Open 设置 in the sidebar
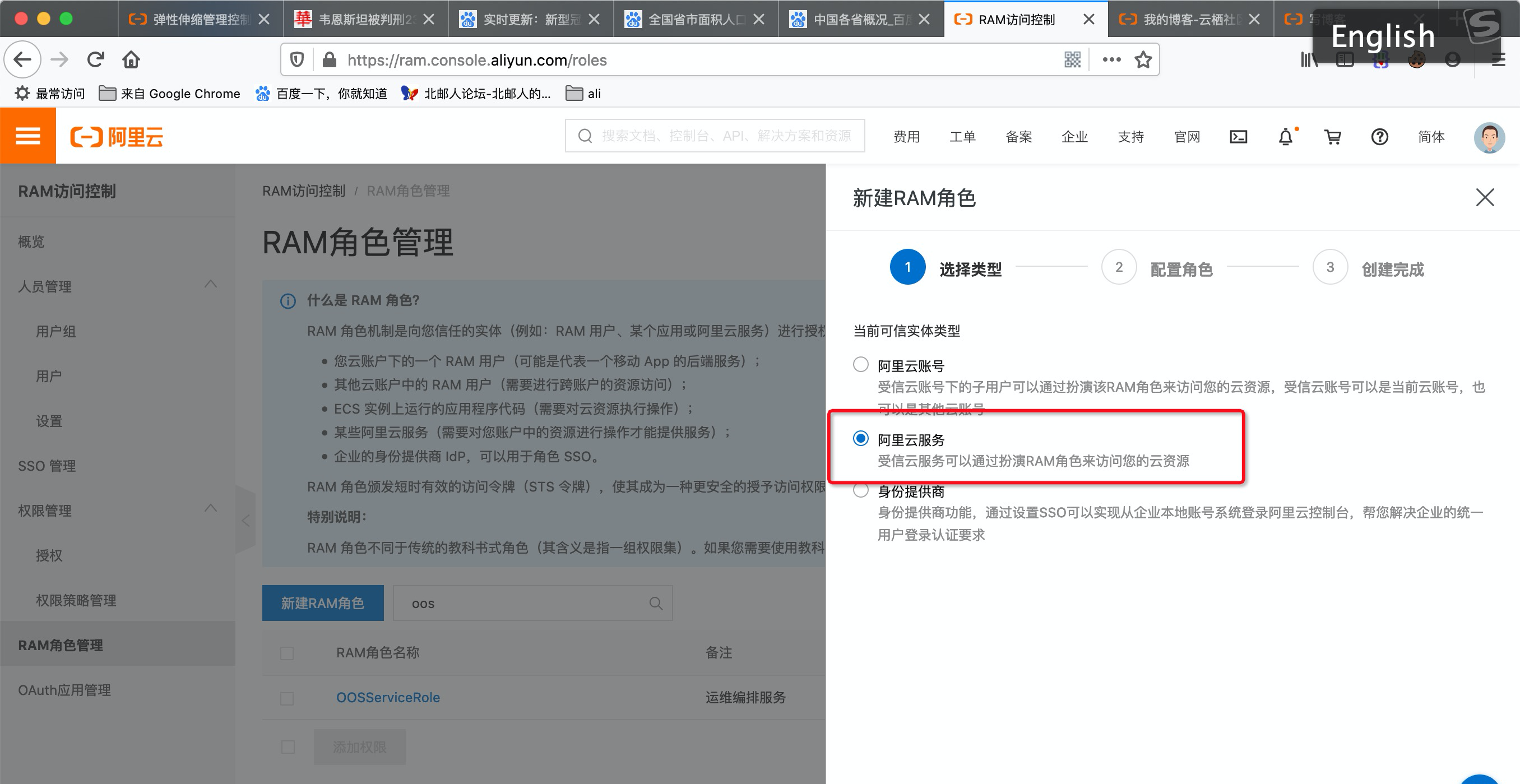 (49, 421)
